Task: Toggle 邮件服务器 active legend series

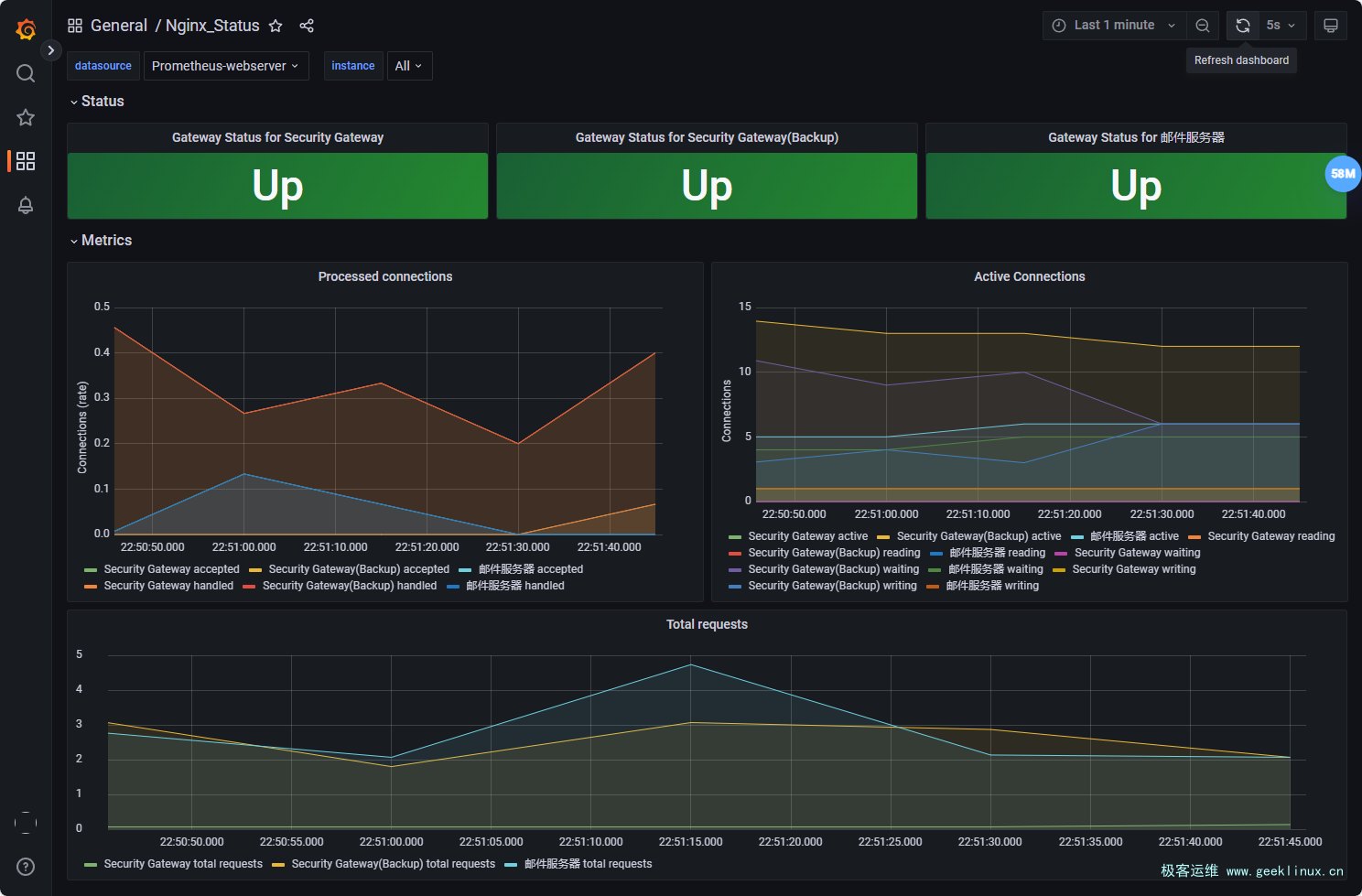Action: [x=1134, y=536]
